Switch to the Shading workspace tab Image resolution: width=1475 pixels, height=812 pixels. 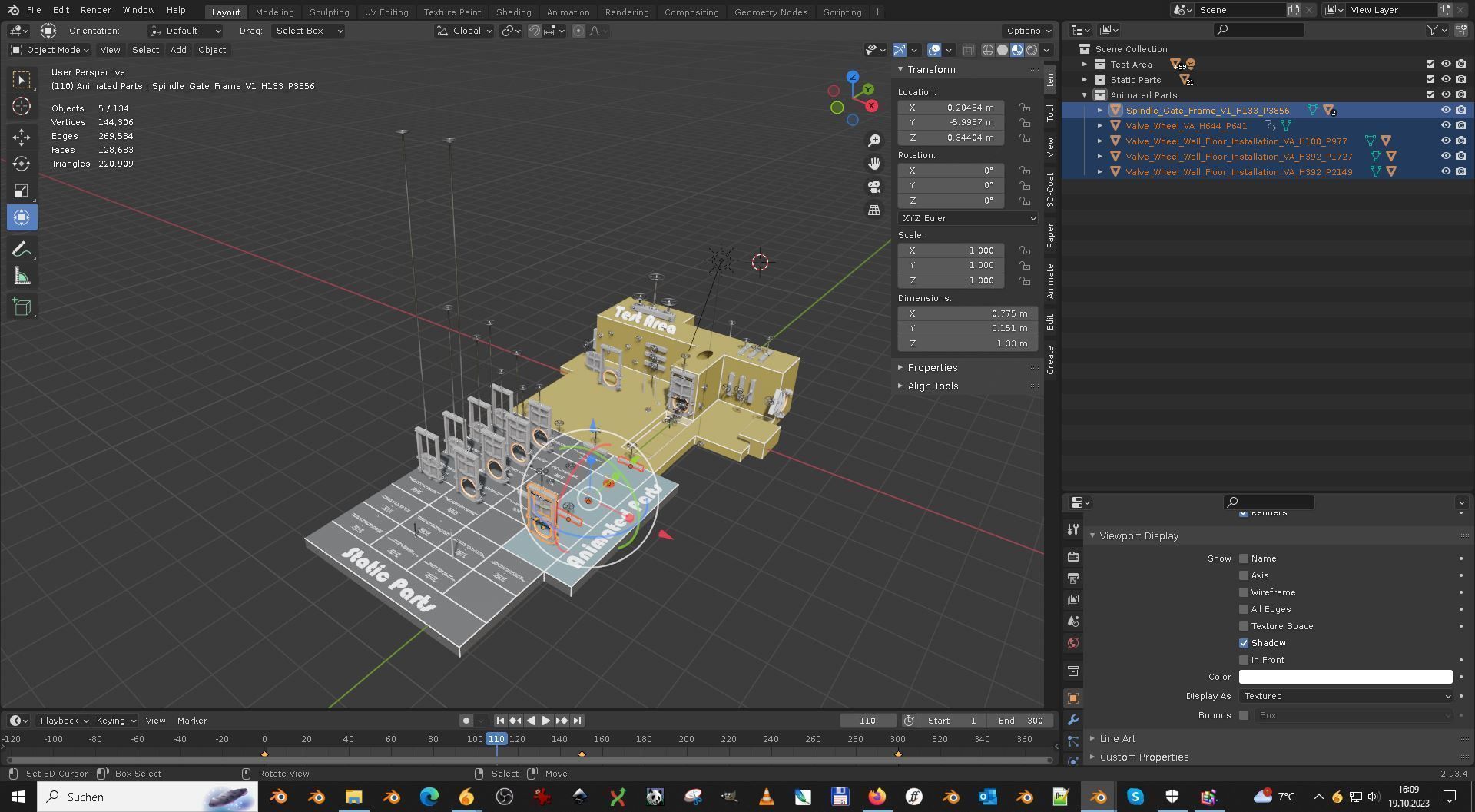(x=513, y=12)
